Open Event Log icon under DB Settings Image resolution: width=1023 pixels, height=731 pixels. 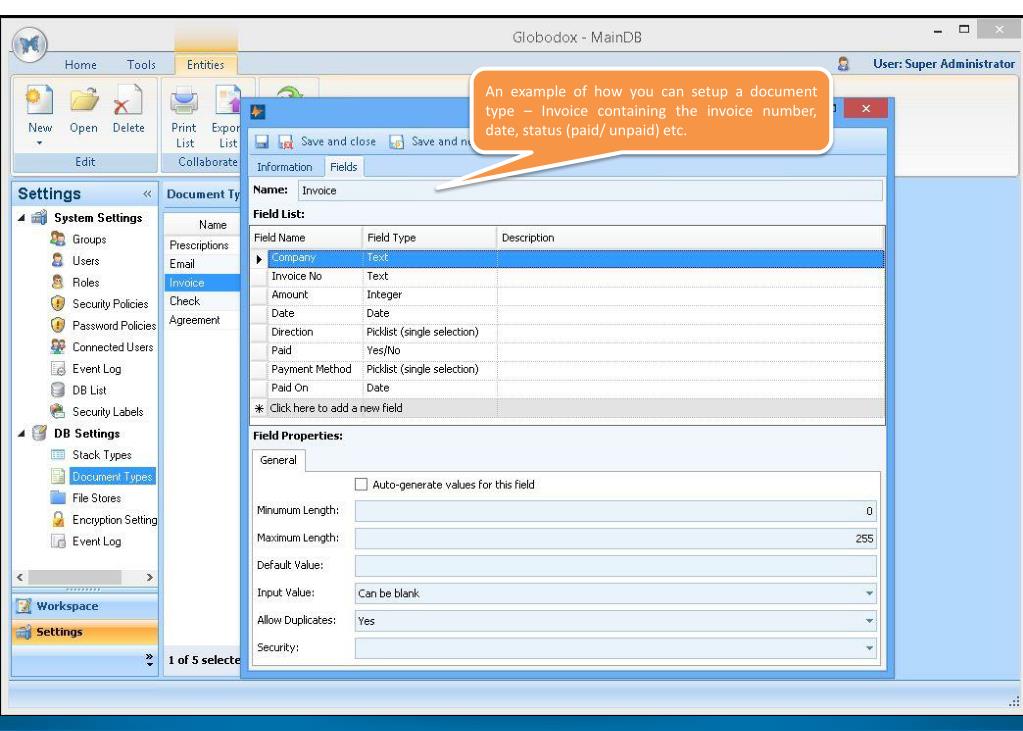(x=58, y=540)
